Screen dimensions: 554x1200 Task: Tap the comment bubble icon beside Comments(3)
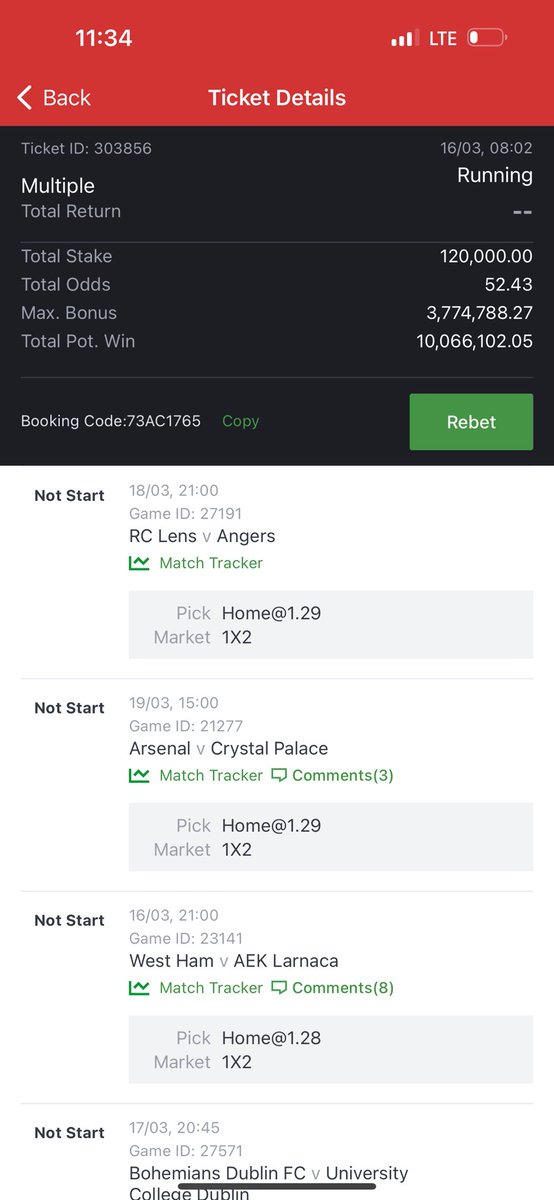pos(279,776)
